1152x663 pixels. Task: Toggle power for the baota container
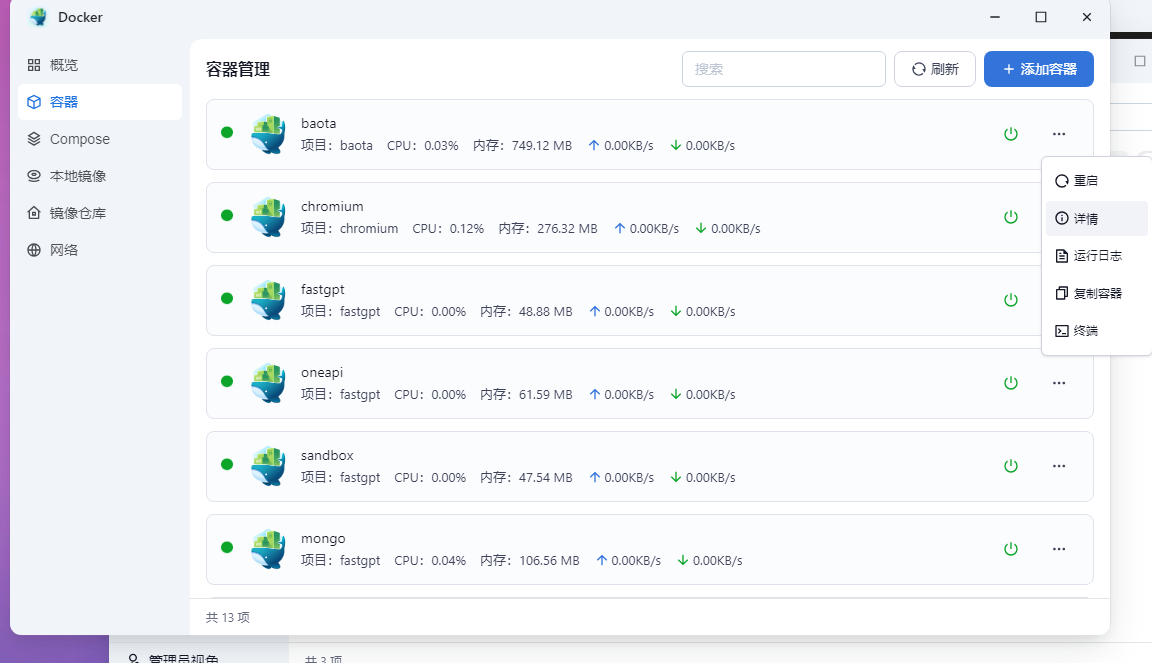[x=1011, y=134]
